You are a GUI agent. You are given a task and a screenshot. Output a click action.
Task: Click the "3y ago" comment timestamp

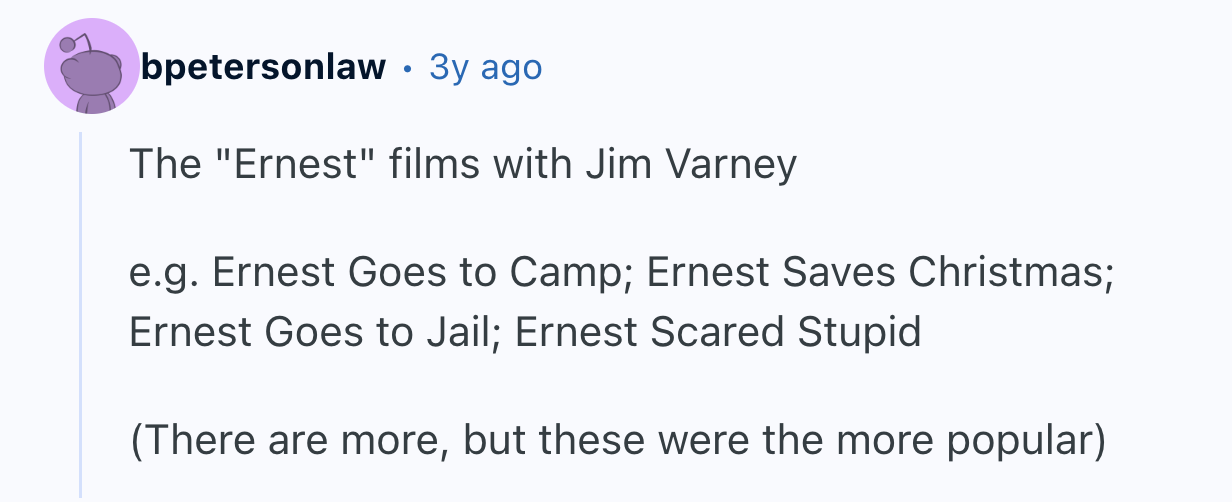tap(485, 67)
